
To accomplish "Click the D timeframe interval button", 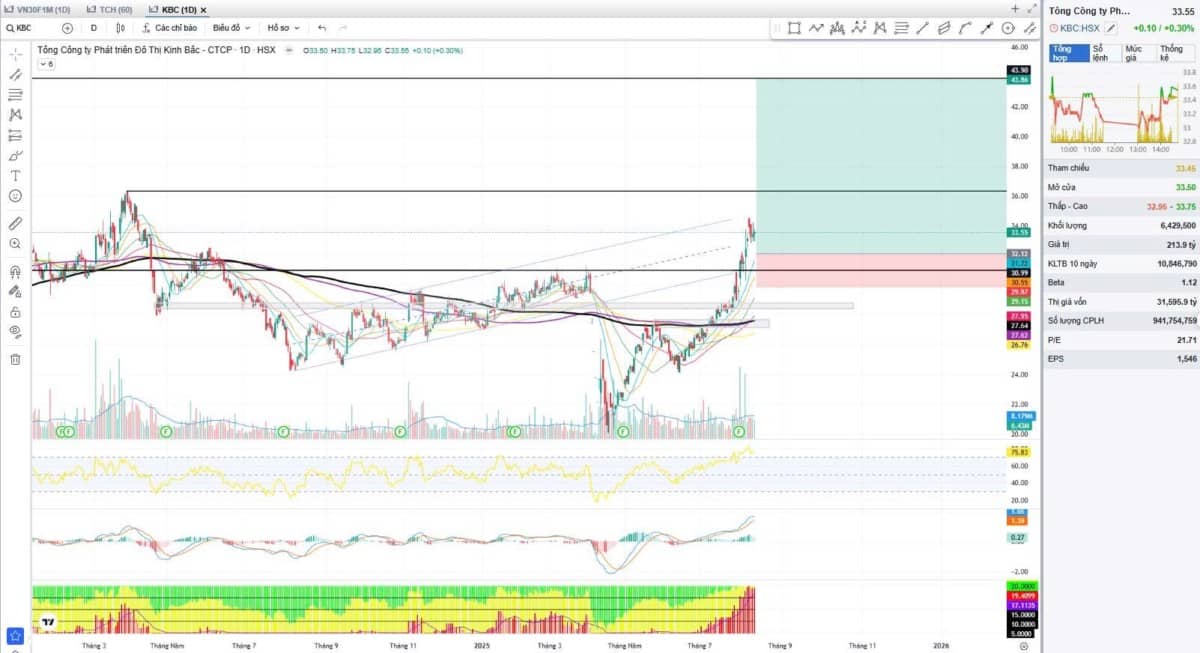I will click(94, 28).
